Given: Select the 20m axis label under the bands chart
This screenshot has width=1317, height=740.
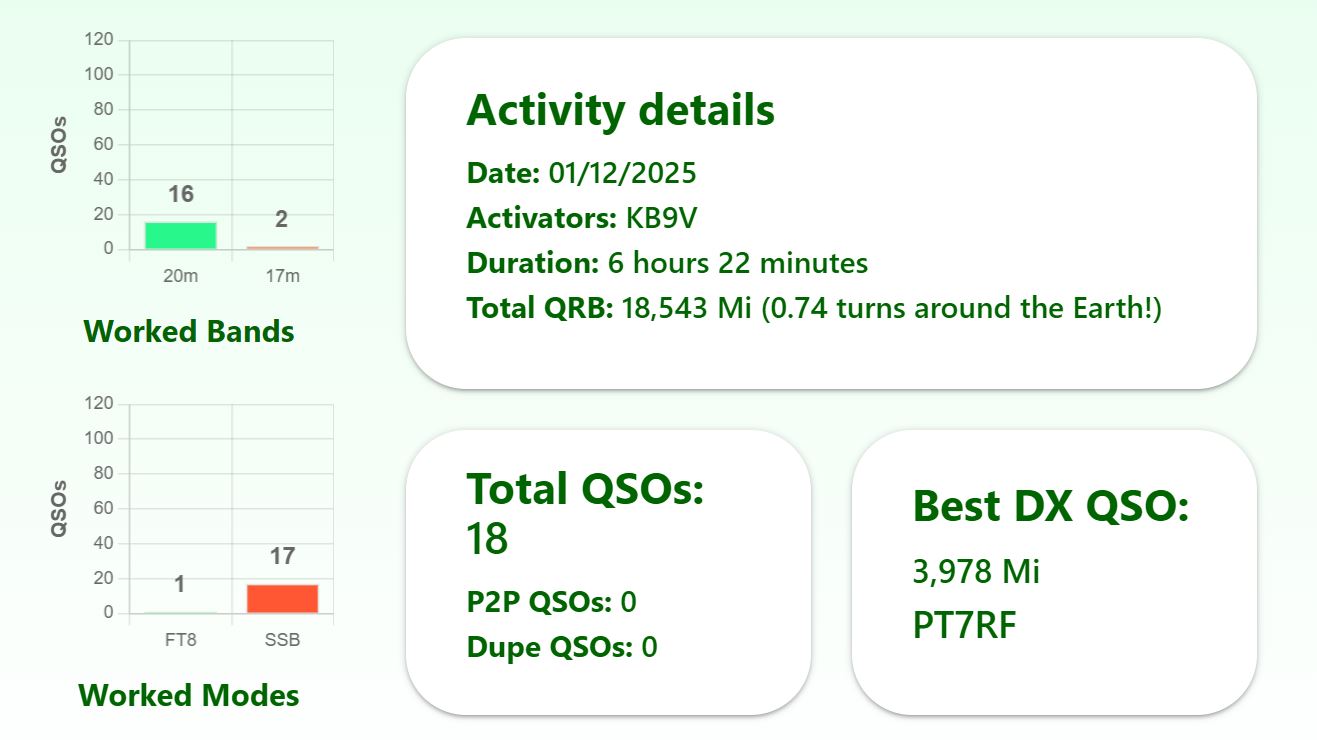Looking at the screenshot, I should (x=181, y=276).
